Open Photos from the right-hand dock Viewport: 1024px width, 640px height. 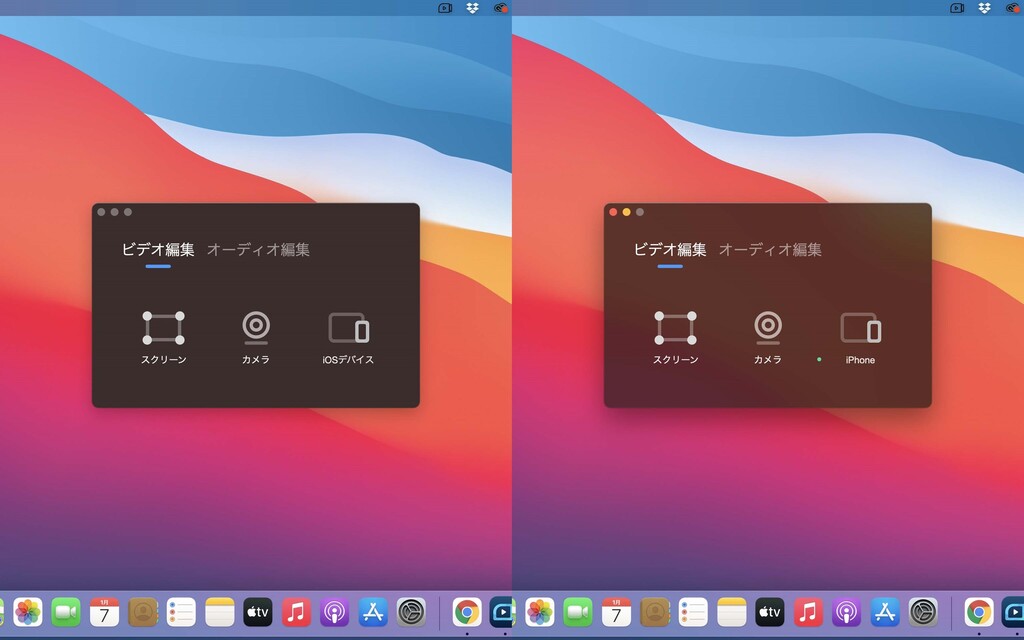pos(540,613)
